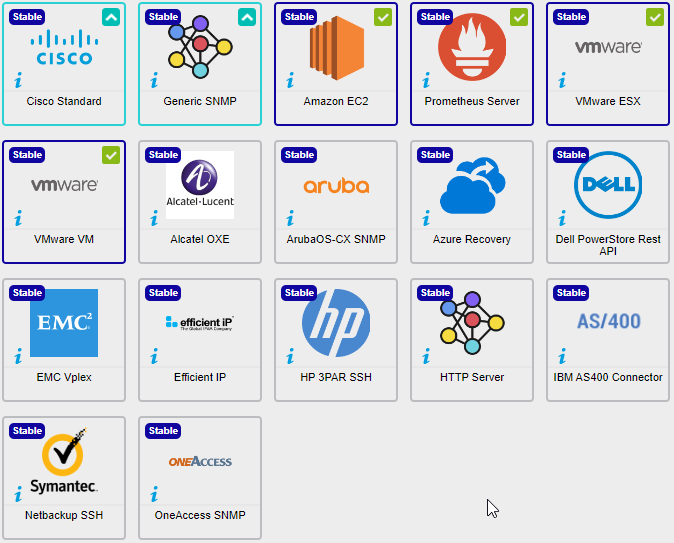The width and height of the screenshot is (674, 543).
Task: Select the Prometheus Server label
Action: pos(472,101)
